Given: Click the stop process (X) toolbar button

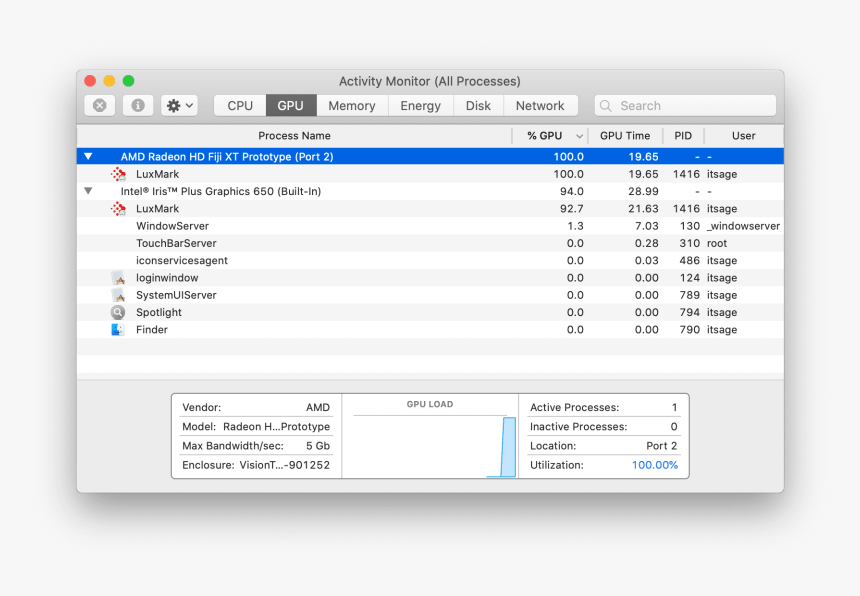Looking at the screenshot, I should [99, 105].
